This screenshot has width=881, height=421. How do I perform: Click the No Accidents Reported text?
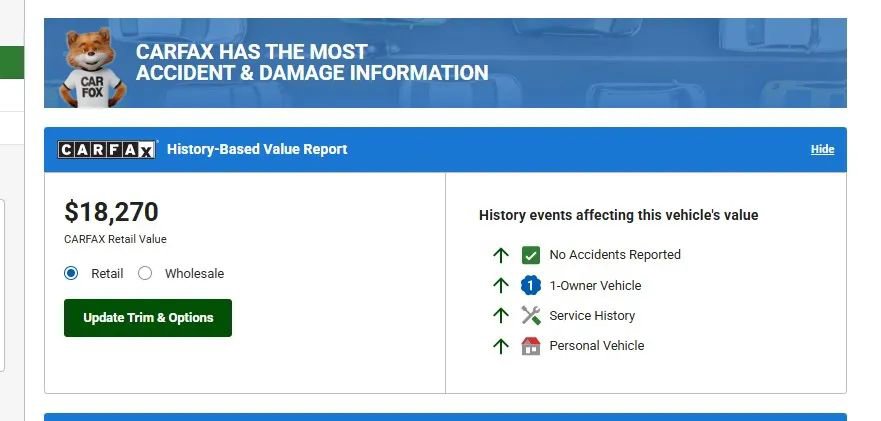(x=614, y=255)
